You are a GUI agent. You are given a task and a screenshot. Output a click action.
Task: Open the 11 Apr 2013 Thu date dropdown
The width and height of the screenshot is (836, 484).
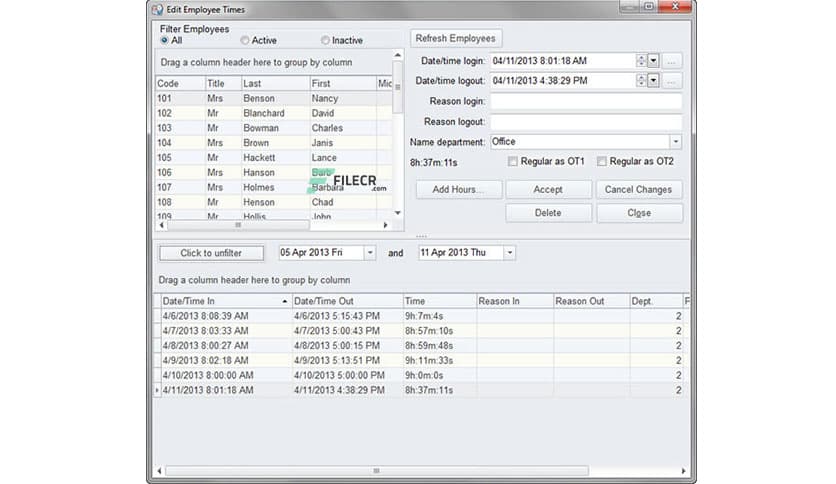pos(510,253)
